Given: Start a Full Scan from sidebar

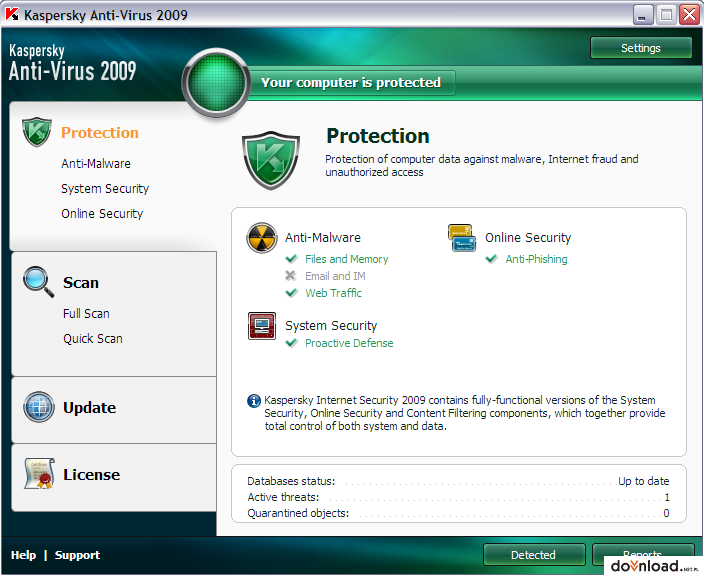Looking at the screenshot, I should click(x=86, y=313).
